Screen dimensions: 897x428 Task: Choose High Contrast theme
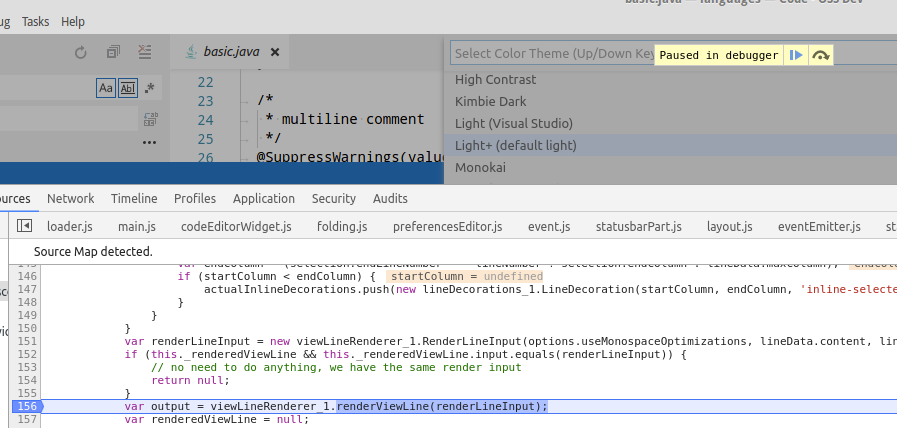pos(670,80)
